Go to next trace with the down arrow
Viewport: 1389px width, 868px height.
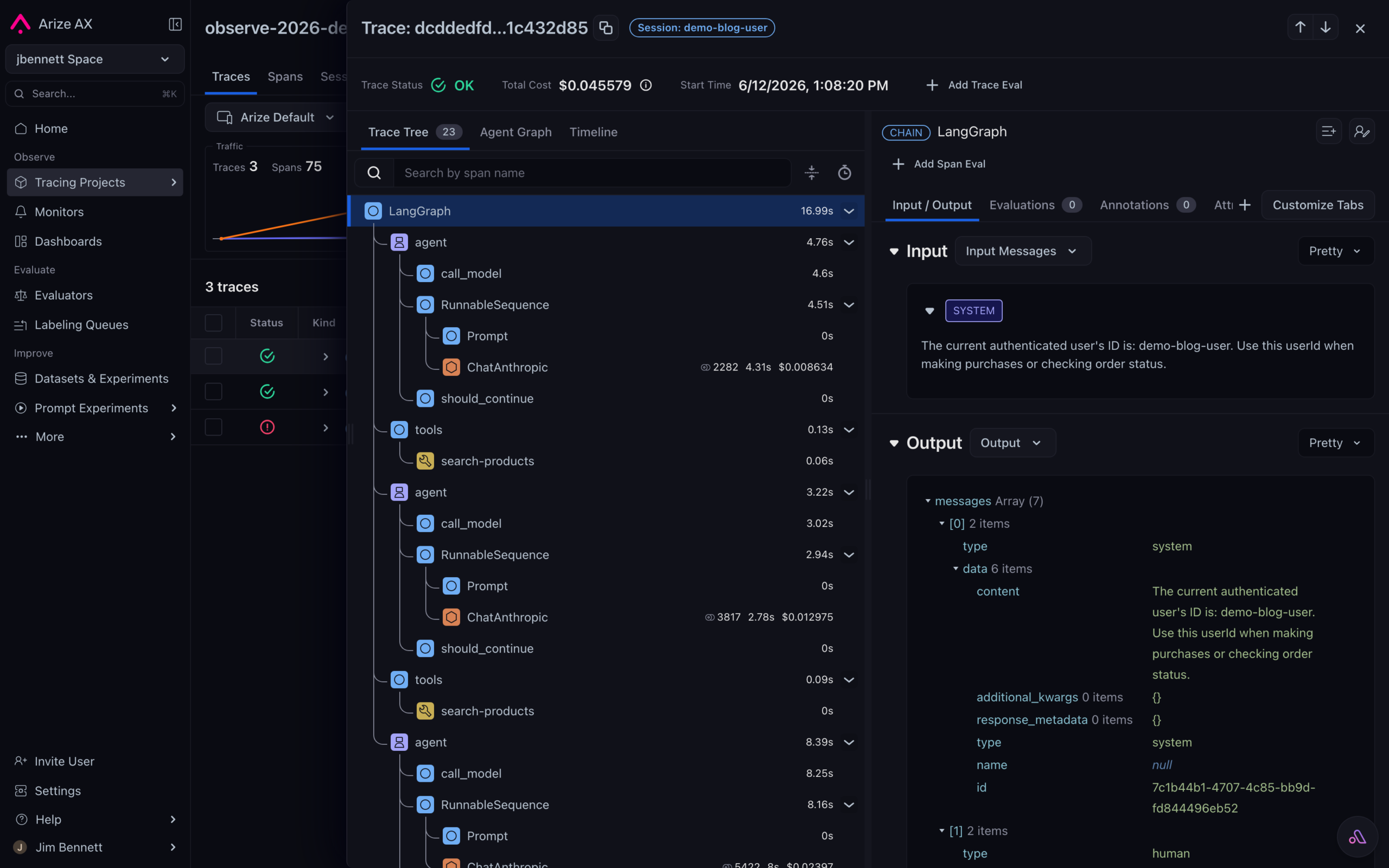[x=1326, y=28]
